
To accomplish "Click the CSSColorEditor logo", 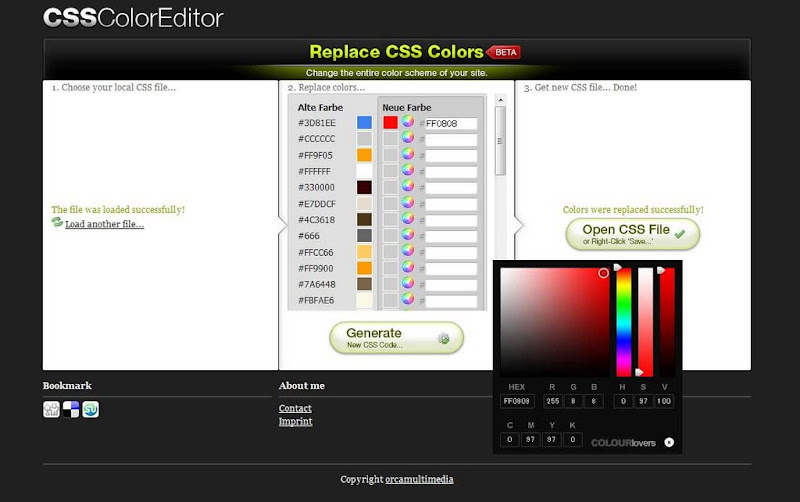I will click(133, 18).
